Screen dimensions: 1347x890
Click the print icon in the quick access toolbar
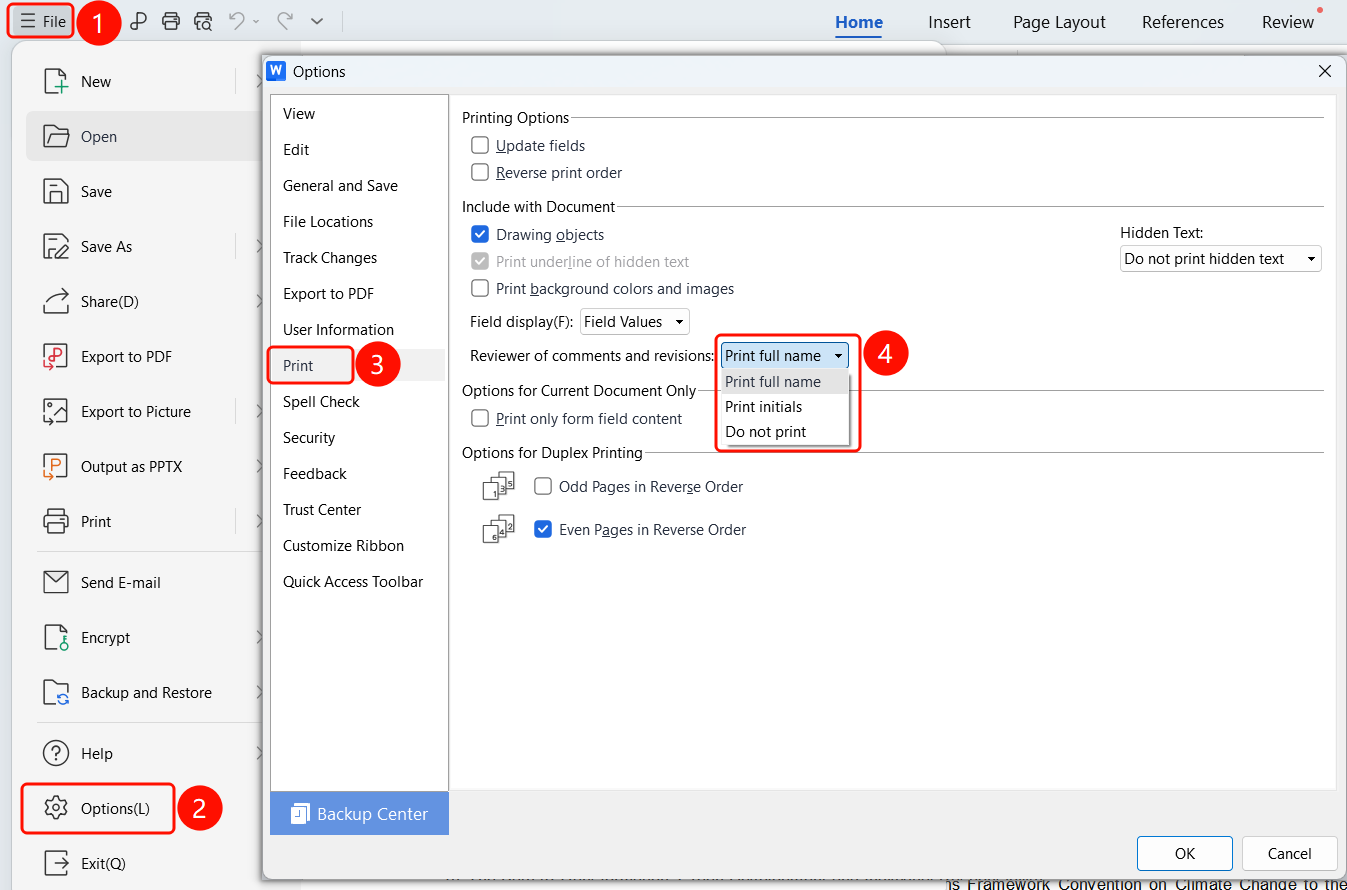pyautogui.click(x=171, y=21)
